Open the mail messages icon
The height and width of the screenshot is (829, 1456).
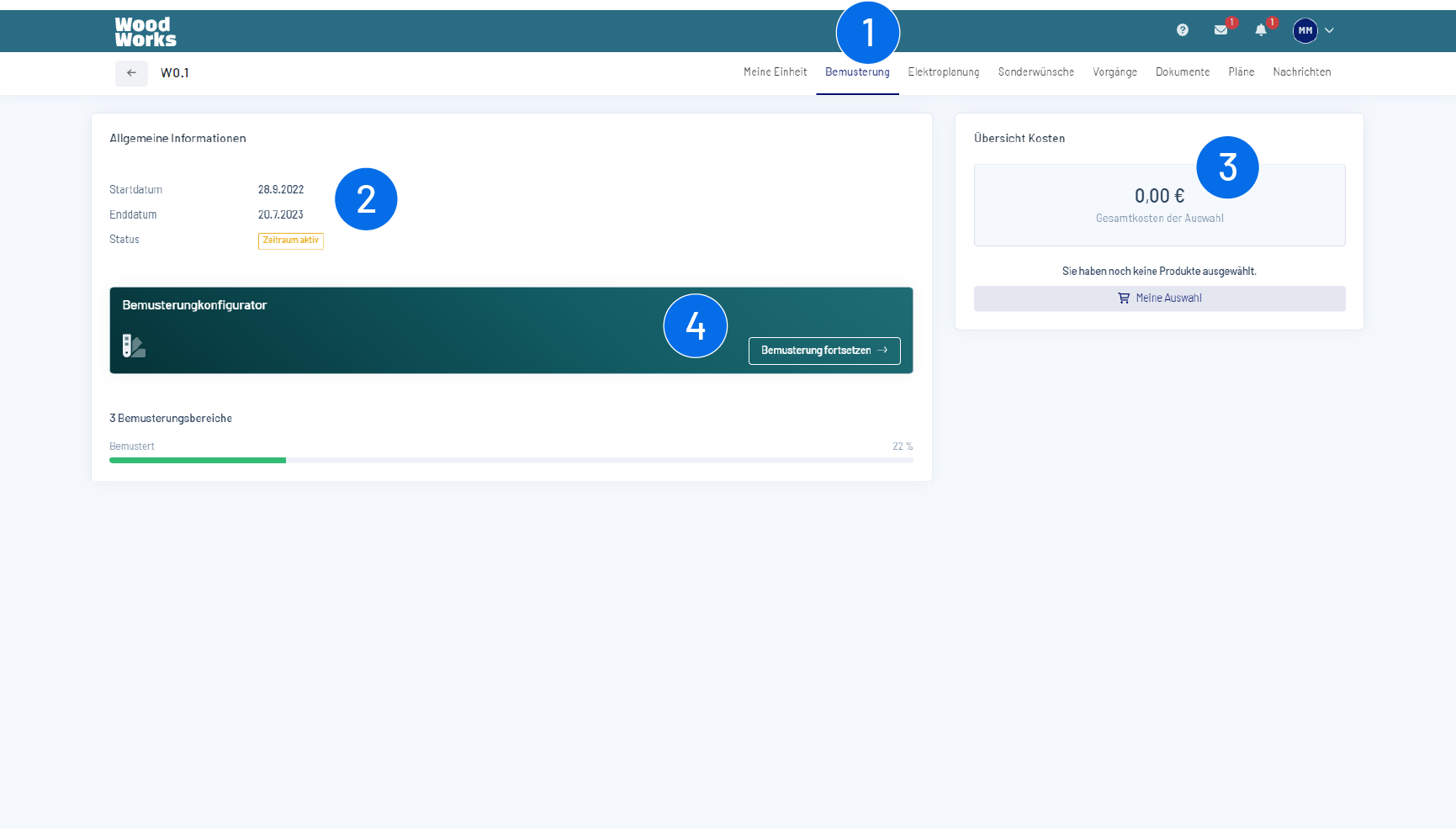click(1220, 30)
